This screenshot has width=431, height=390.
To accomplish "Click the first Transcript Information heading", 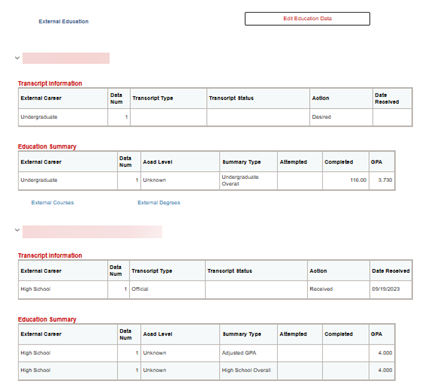I will pos(50,83).
